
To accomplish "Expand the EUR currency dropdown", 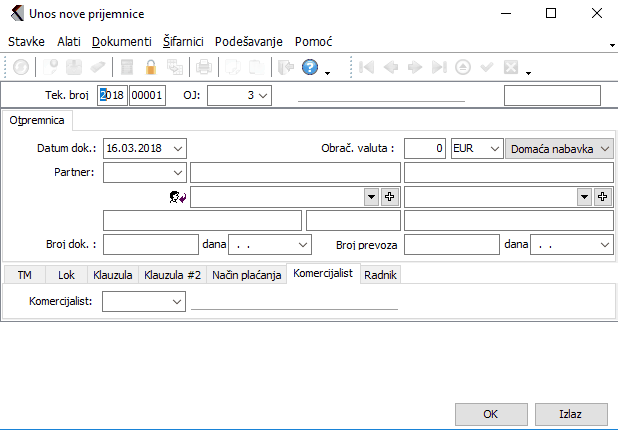I will click(x=491, y=148).
